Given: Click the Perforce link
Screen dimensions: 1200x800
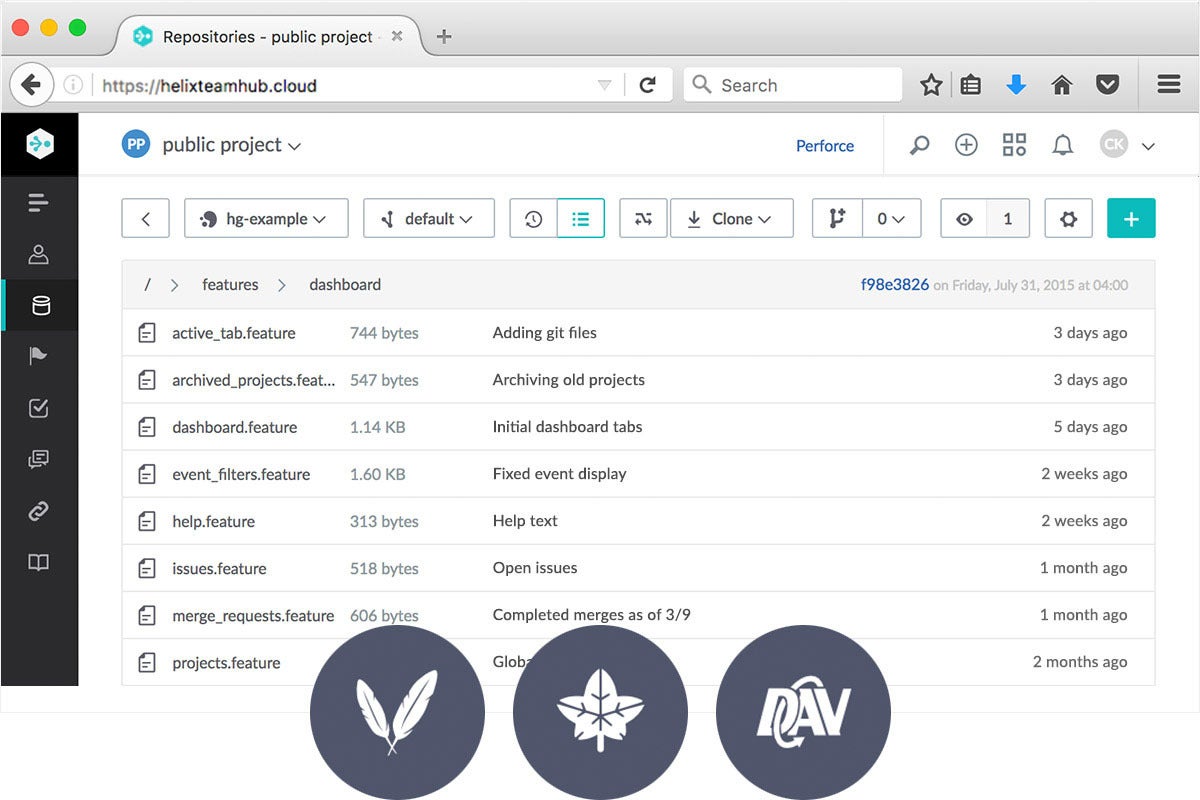Looking at the screenshot, I should coord(825,146).
